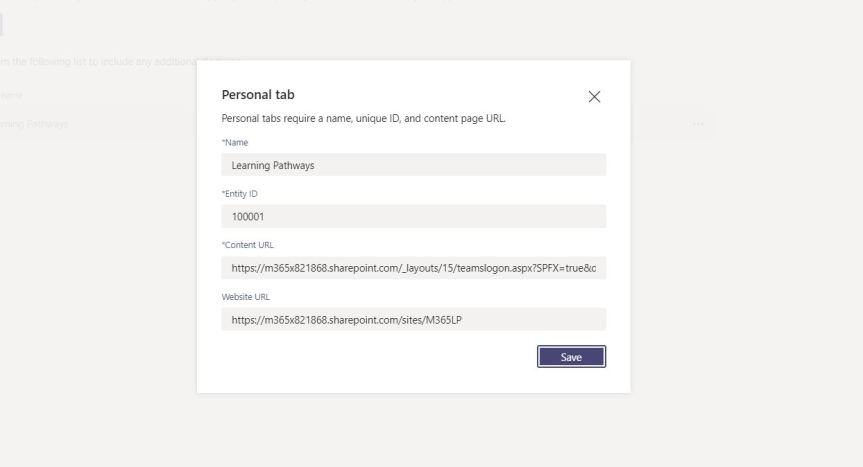Image resolution: width=863 pixels, height=467 pixels.
Task: Click the Personal tab dialog title
Action: (258, 95)
